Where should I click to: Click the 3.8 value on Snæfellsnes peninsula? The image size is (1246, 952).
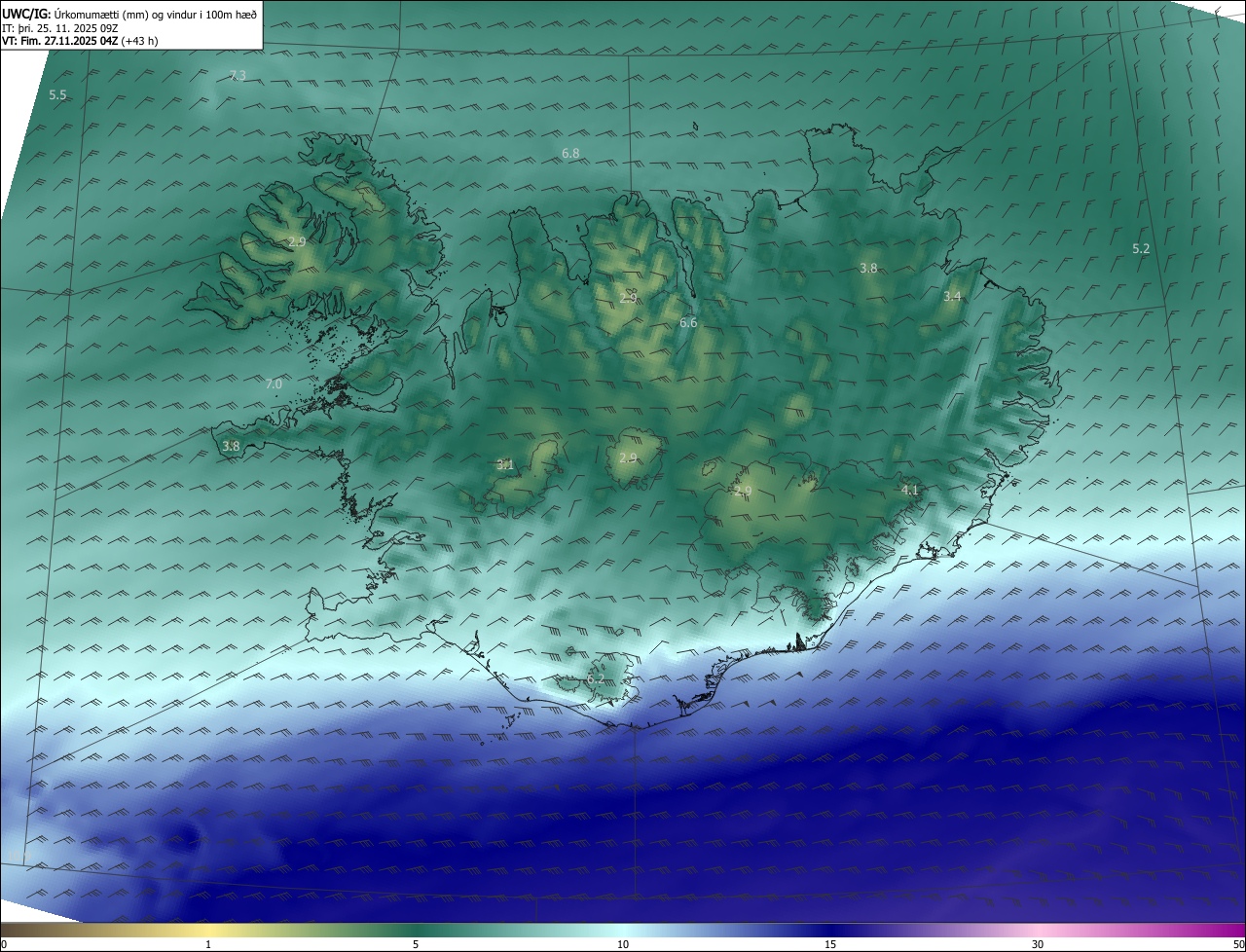tap(231, 447)
